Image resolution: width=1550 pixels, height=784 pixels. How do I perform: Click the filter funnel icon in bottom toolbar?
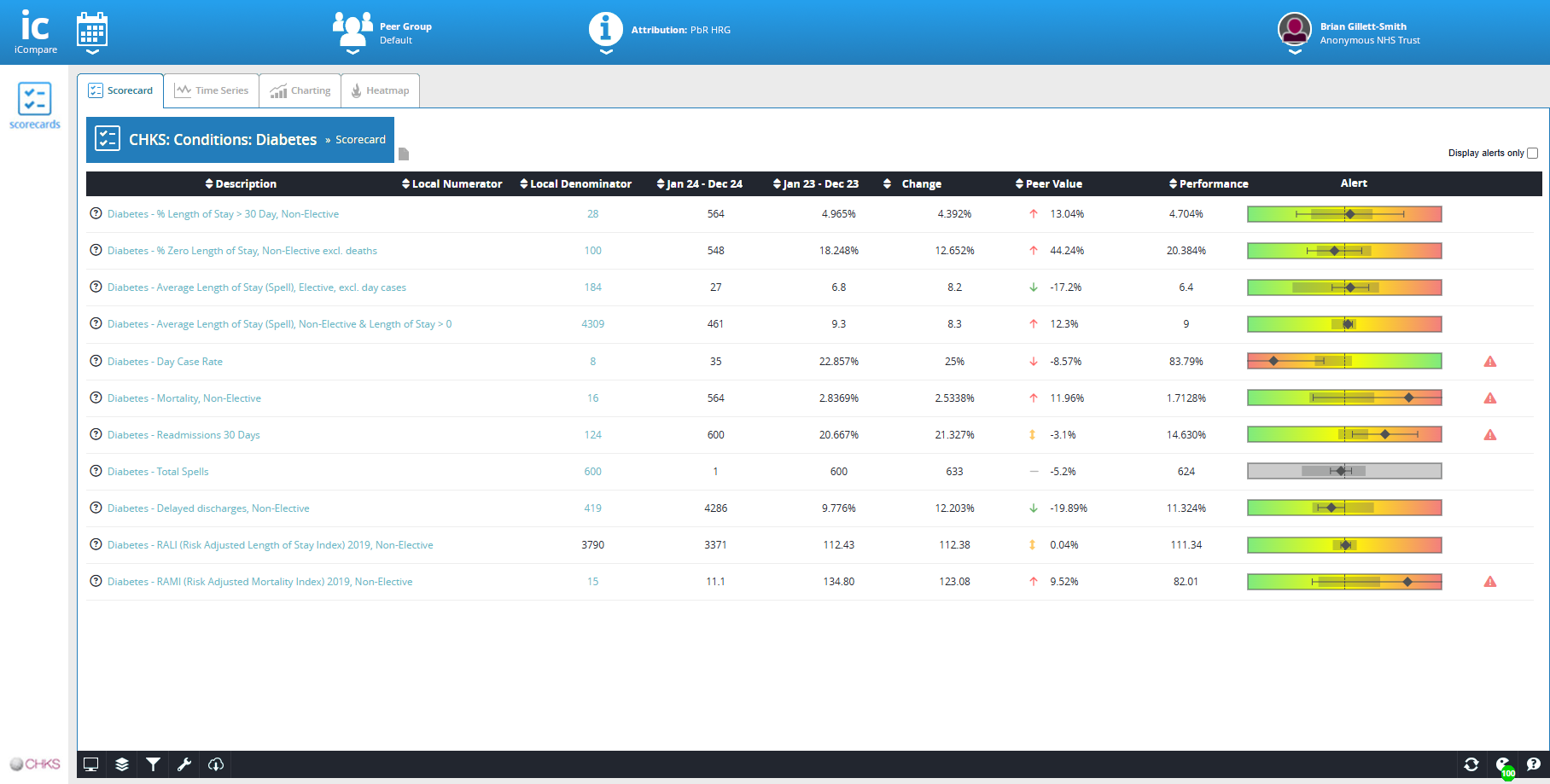coord(153,764)
